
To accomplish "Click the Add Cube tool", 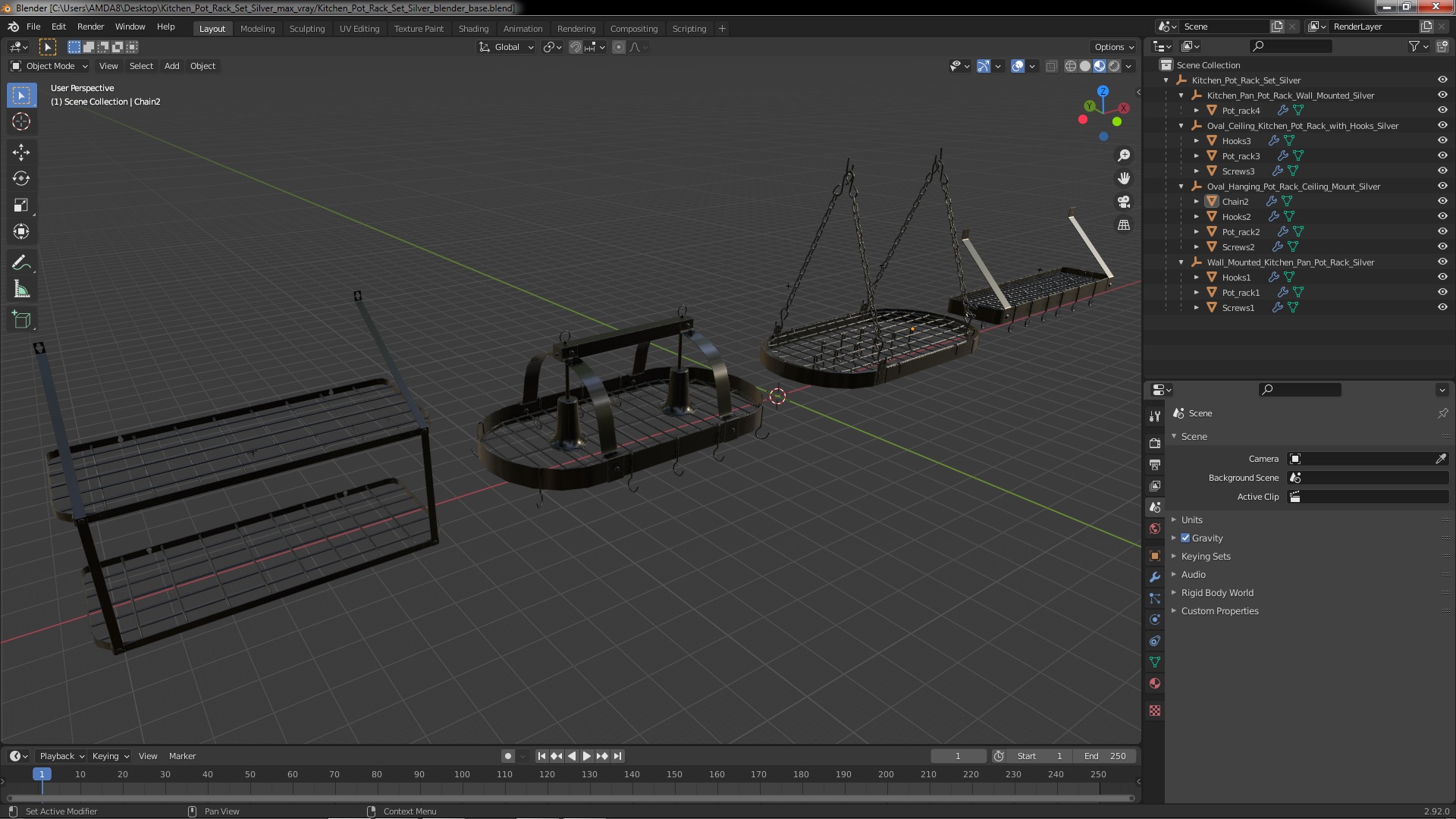I will (x=21, y=320).
